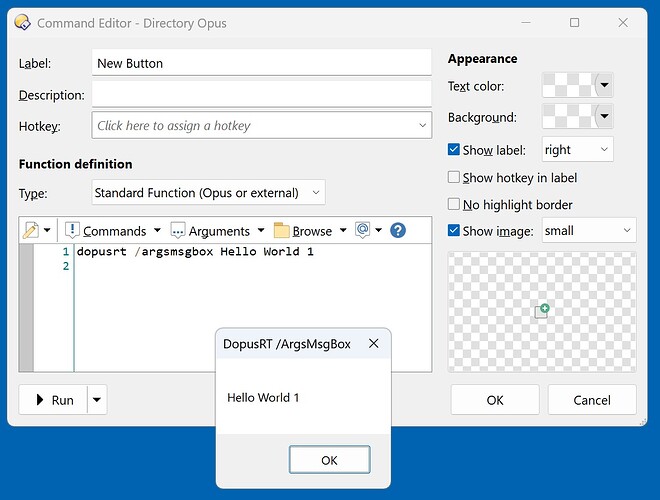The height and width of the screenshot is (500, 660).
Task: Click the Arguments speech bubble icon
Action: 178,231
